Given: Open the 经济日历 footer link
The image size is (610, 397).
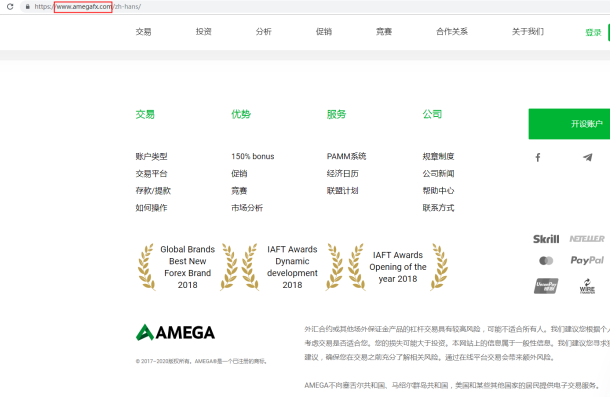Looking at the screenshot, I should pos(343,174).
